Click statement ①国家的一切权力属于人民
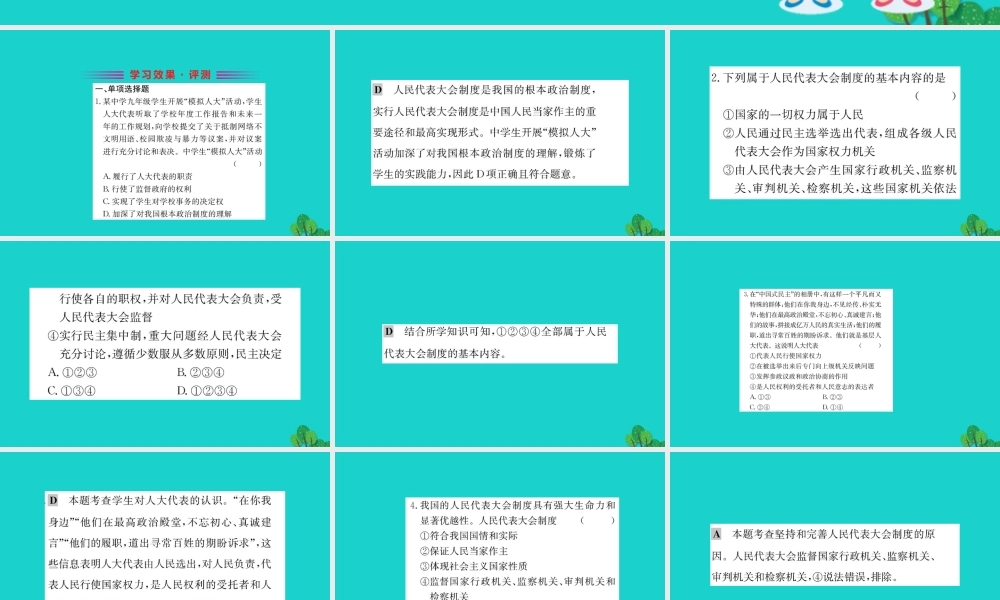 click(x=793, y=115)
